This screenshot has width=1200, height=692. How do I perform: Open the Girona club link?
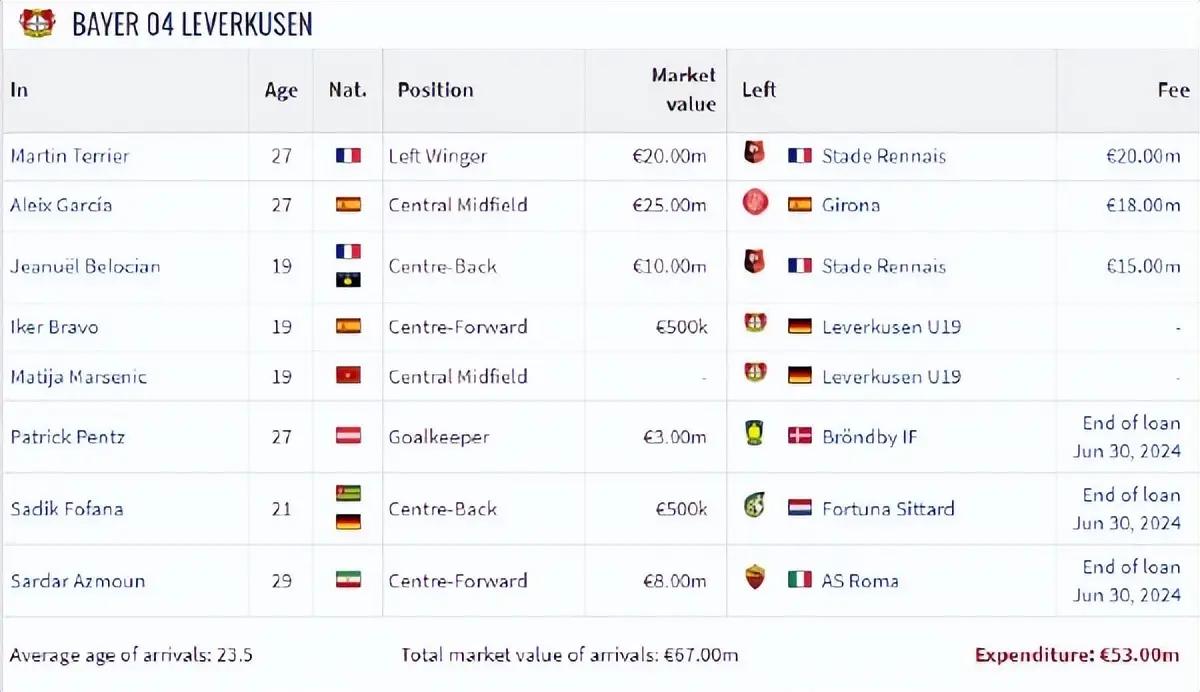point(851,205)
